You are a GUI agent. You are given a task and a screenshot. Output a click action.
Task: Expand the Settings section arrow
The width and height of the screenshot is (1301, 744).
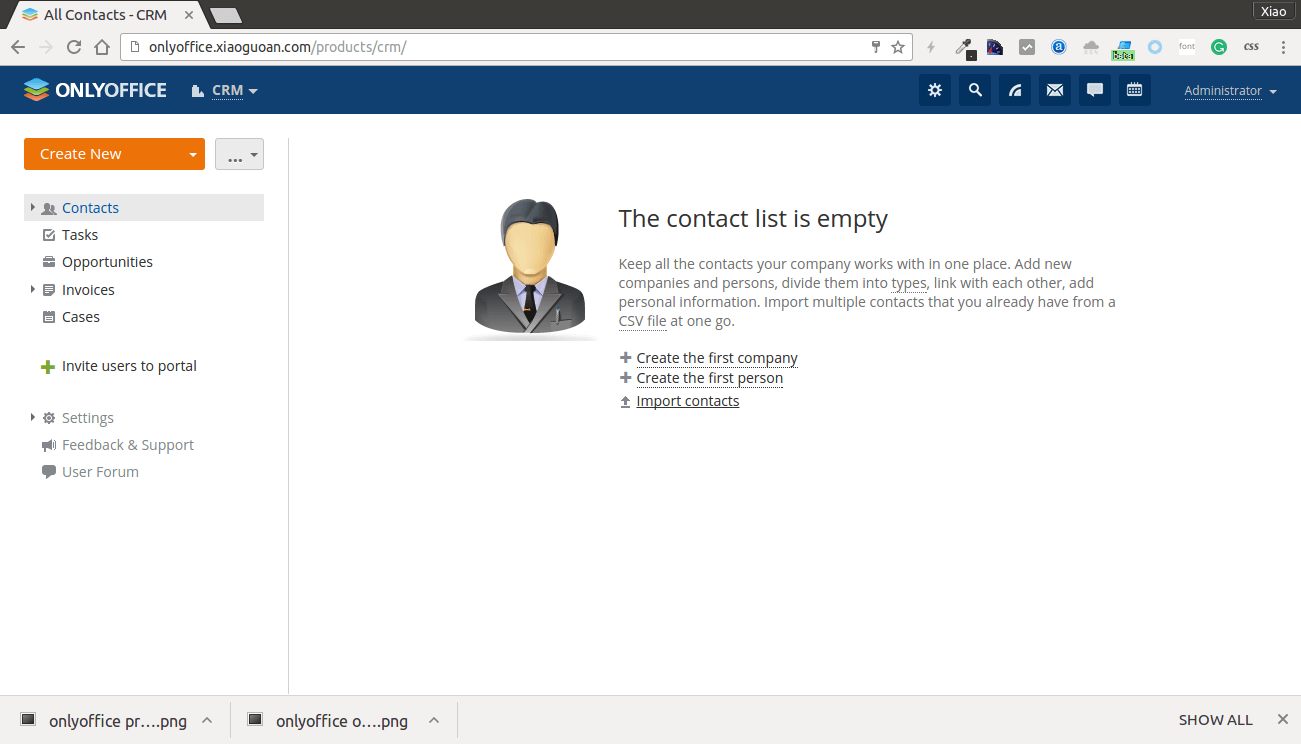[x=33, y=417]
